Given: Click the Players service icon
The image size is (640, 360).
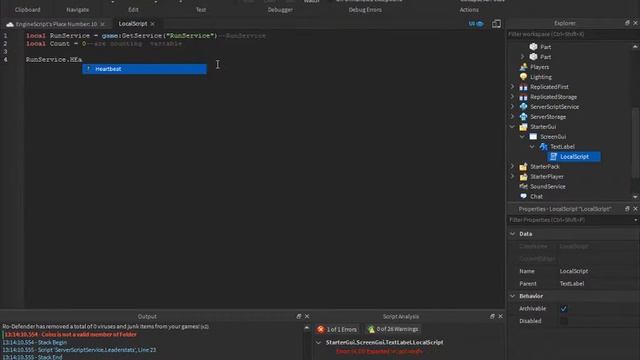Looking at the screenshot, I should coord(523,67).
